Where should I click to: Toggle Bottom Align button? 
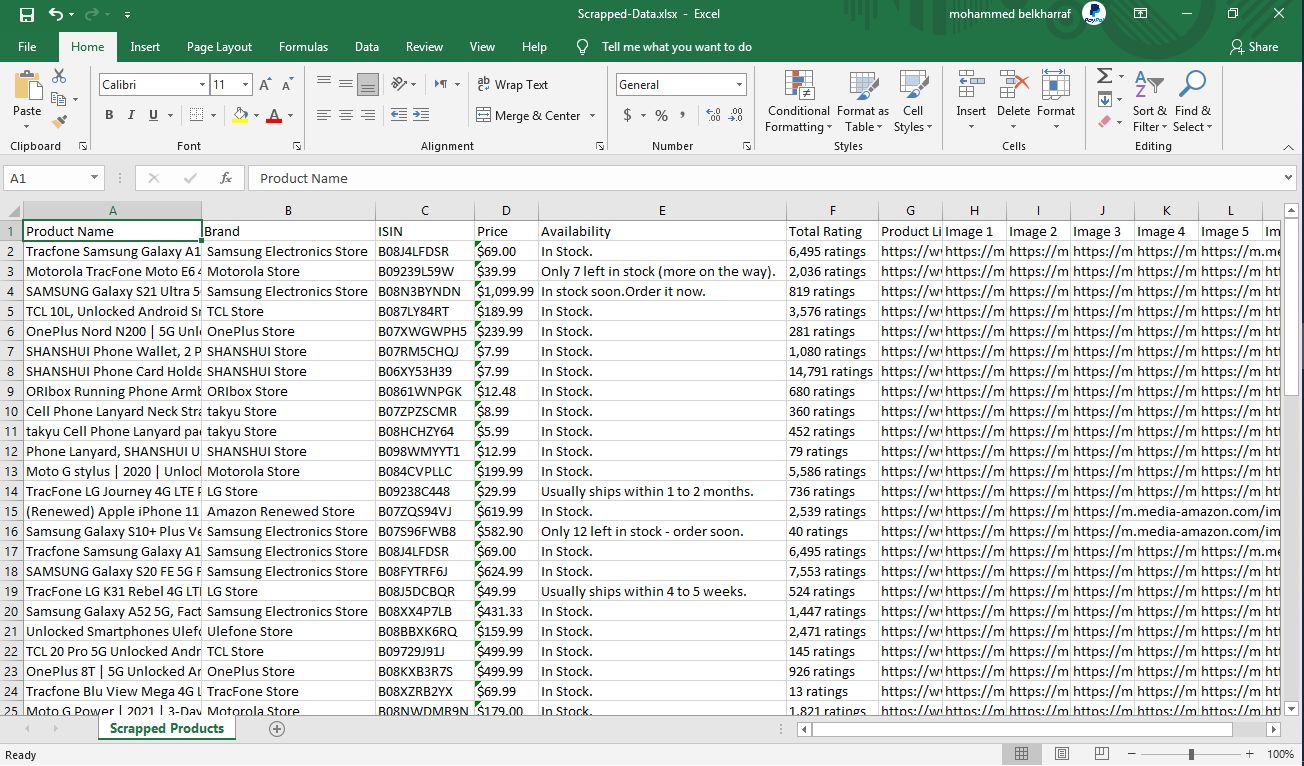point(368,84)
